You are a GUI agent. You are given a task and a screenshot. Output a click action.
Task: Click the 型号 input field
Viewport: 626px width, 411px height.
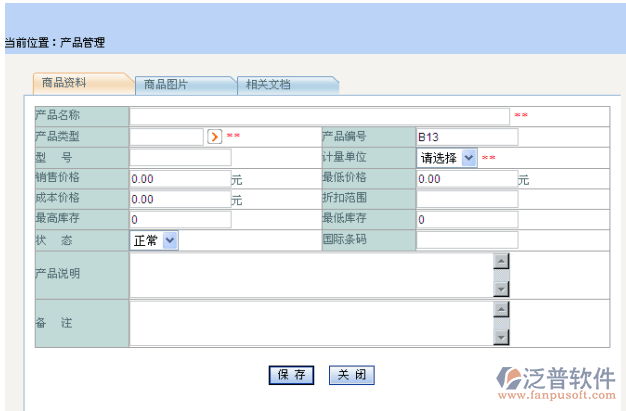(x=180, y=158)
